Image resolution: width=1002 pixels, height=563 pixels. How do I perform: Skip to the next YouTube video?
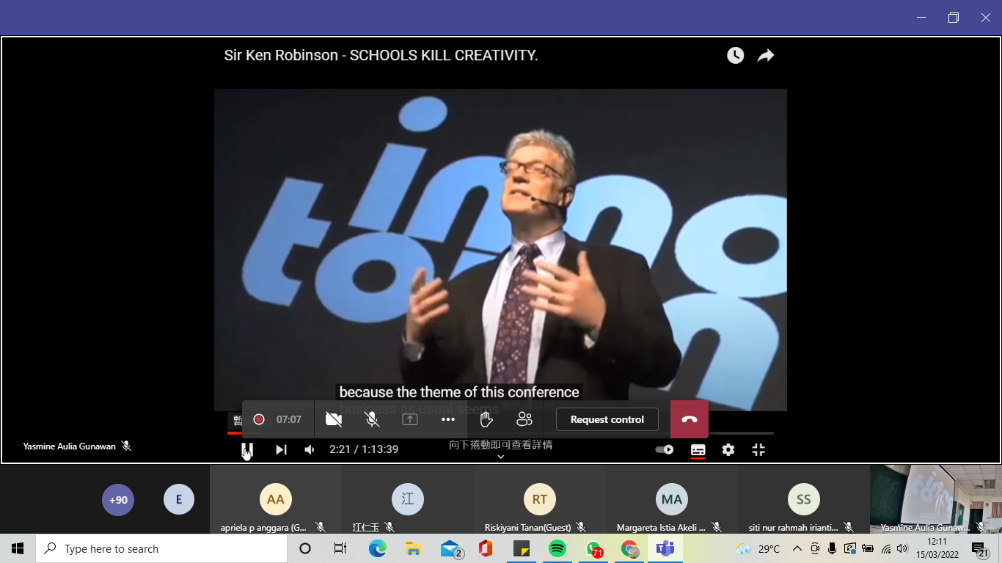point(281,449)
